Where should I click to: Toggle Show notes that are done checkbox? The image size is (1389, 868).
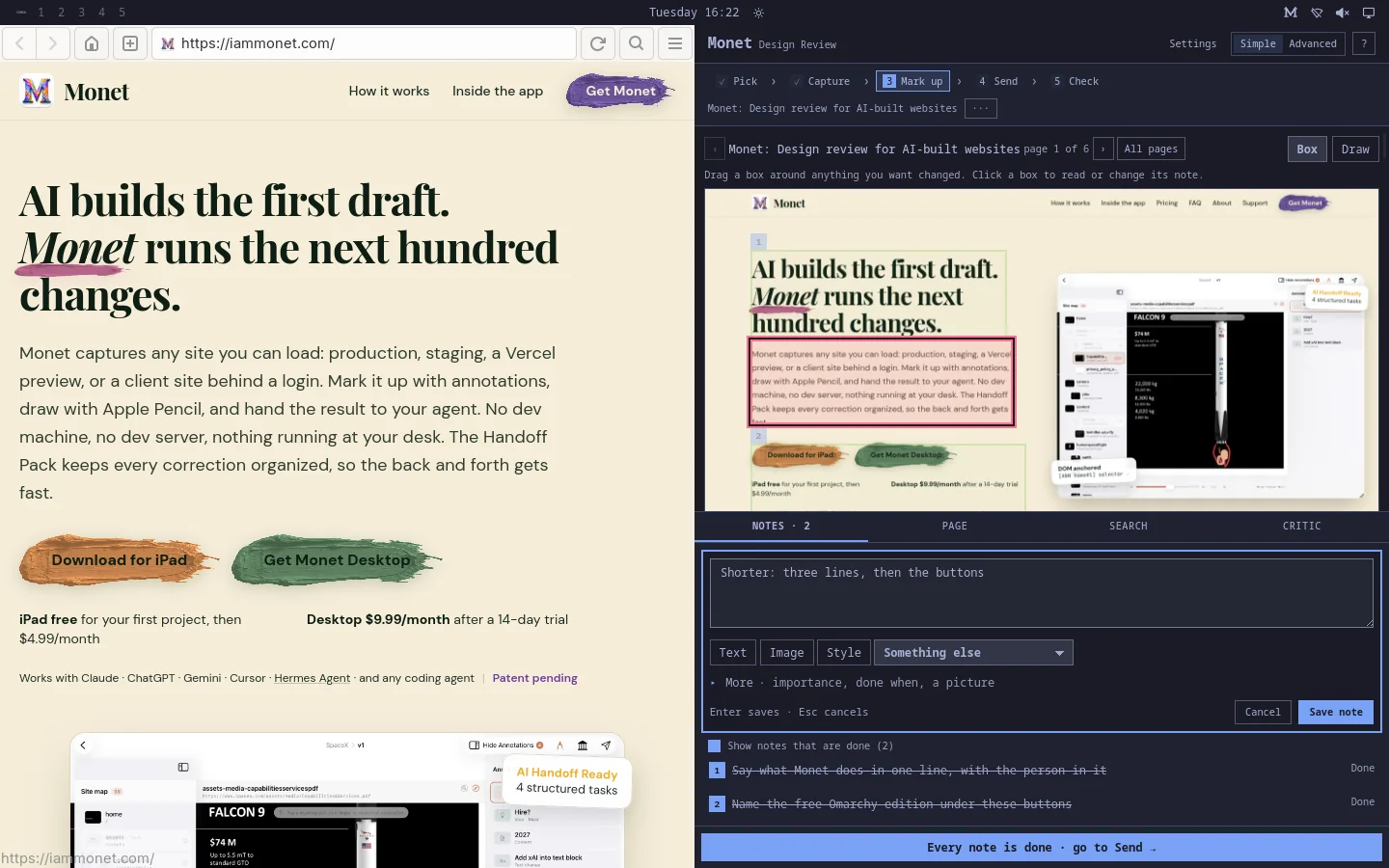tap(715, 746)
